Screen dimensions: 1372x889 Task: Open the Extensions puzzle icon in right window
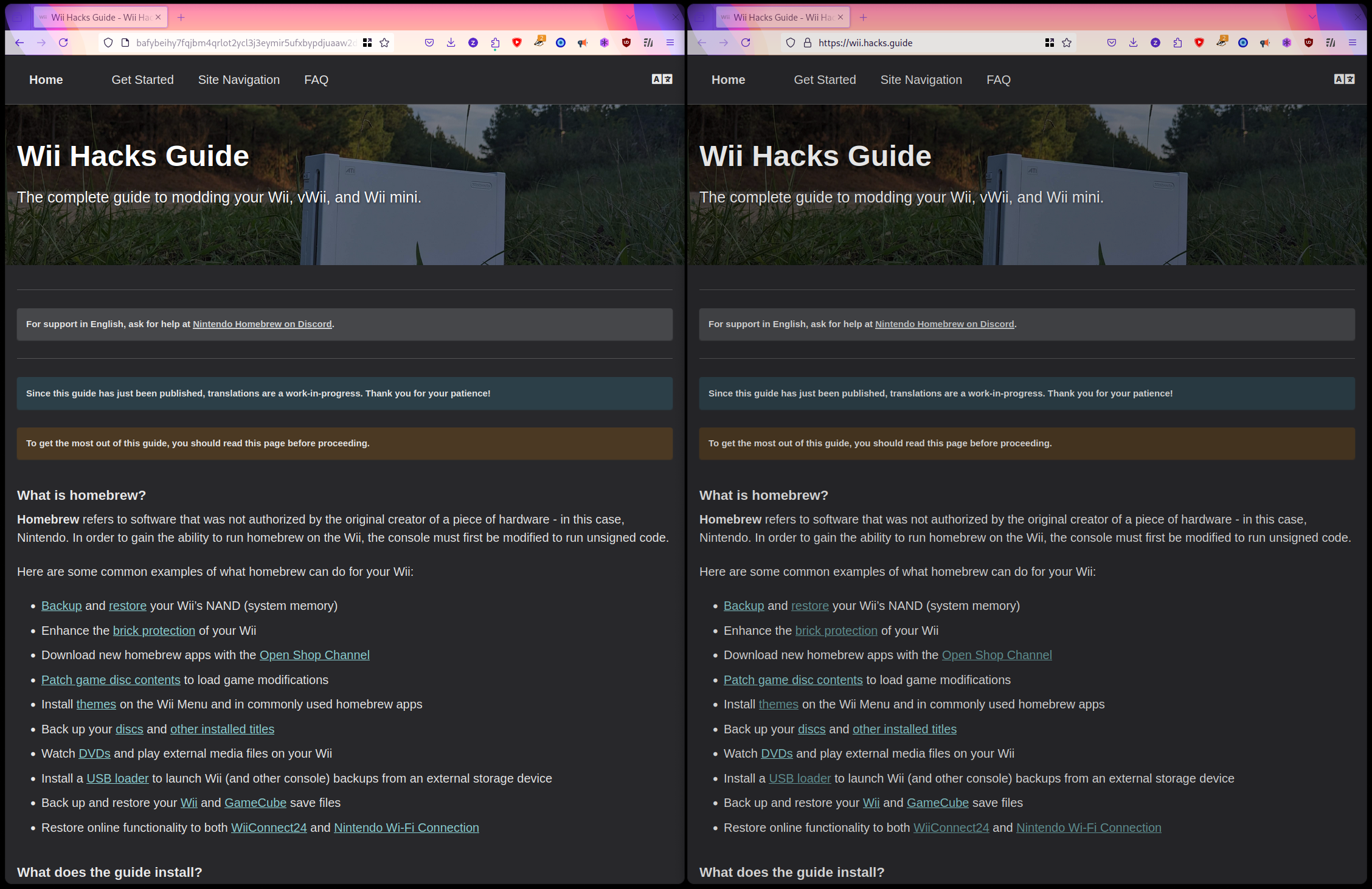coord(1177,43)
